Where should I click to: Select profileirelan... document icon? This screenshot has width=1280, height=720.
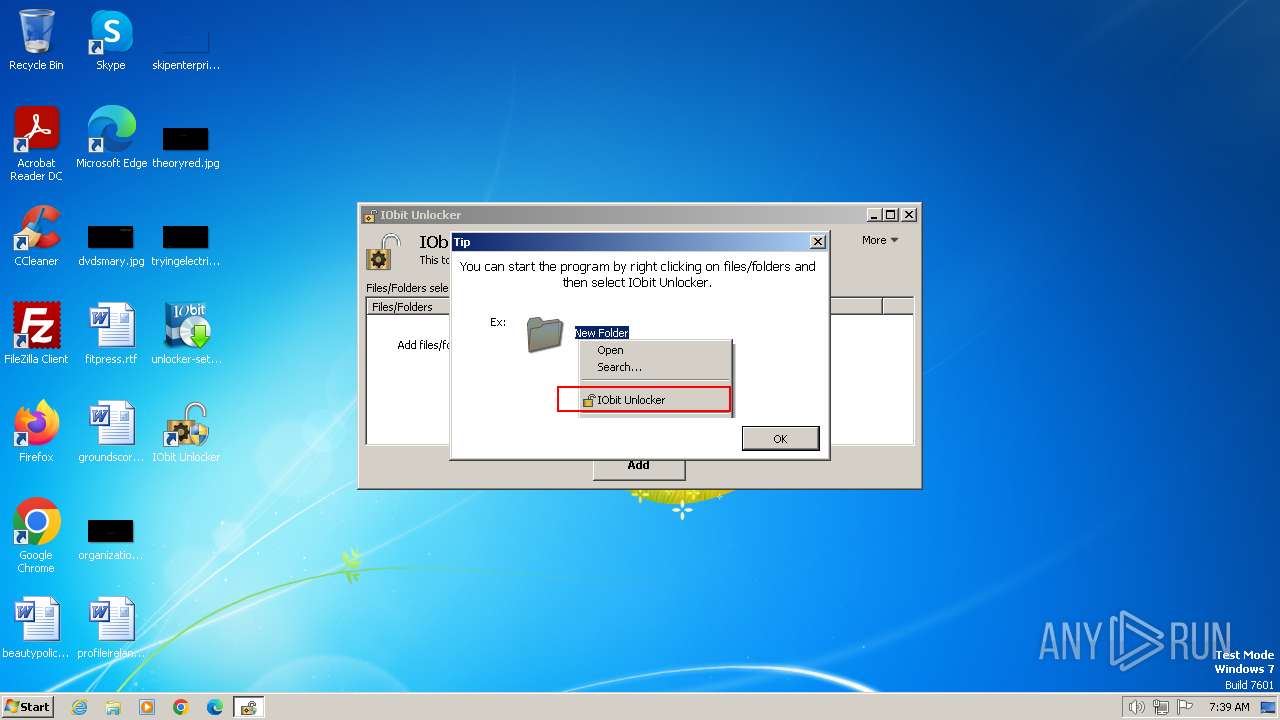tap(111, 627)
